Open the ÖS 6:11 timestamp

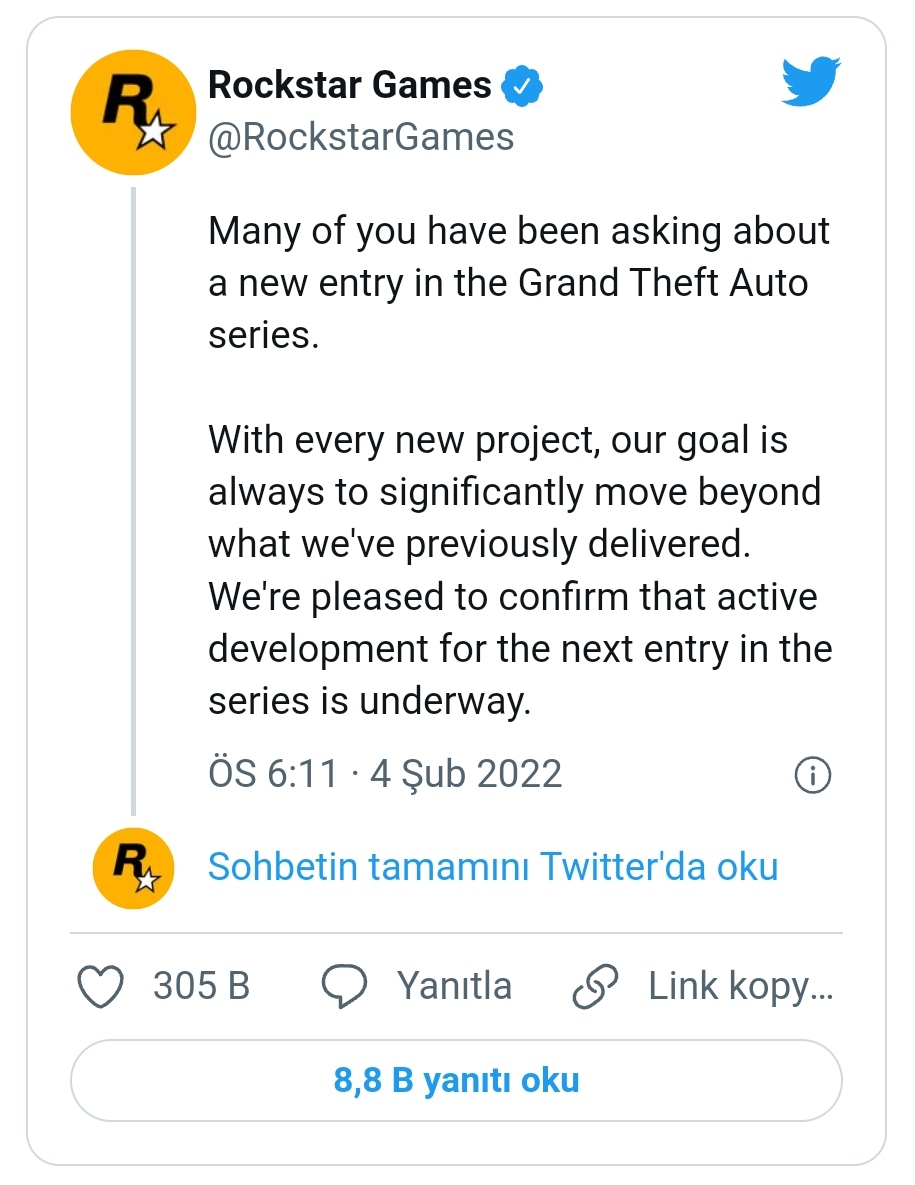pos(273,774)
